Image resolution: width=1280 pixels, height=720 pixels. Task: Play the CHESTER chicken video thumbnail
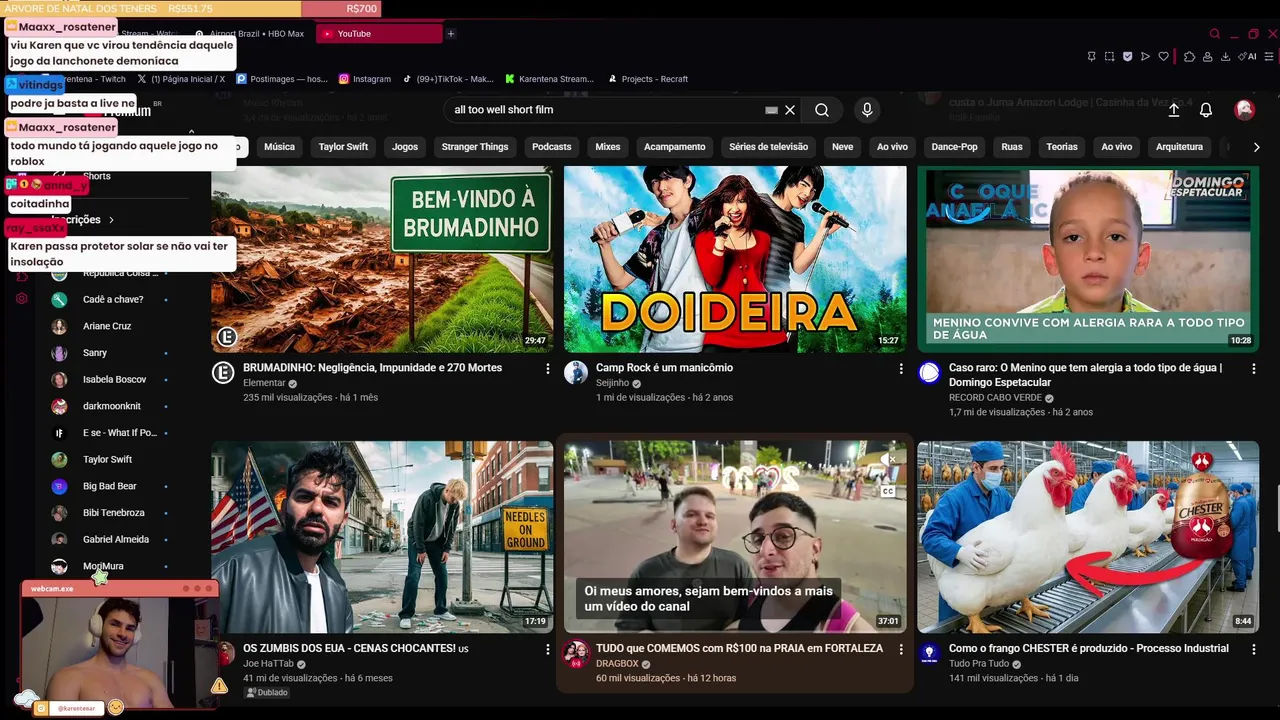point(1088,537)
